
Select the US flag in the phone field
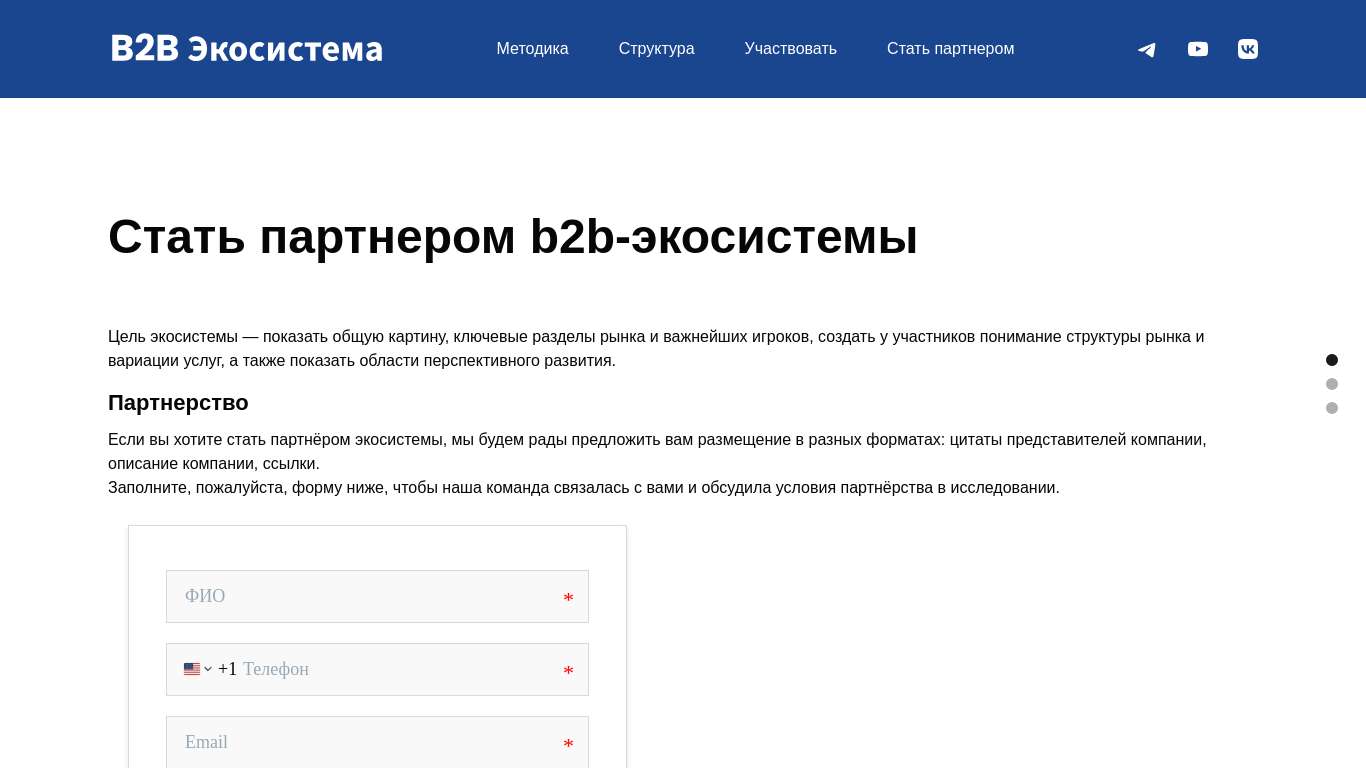(x=191, y=669)
